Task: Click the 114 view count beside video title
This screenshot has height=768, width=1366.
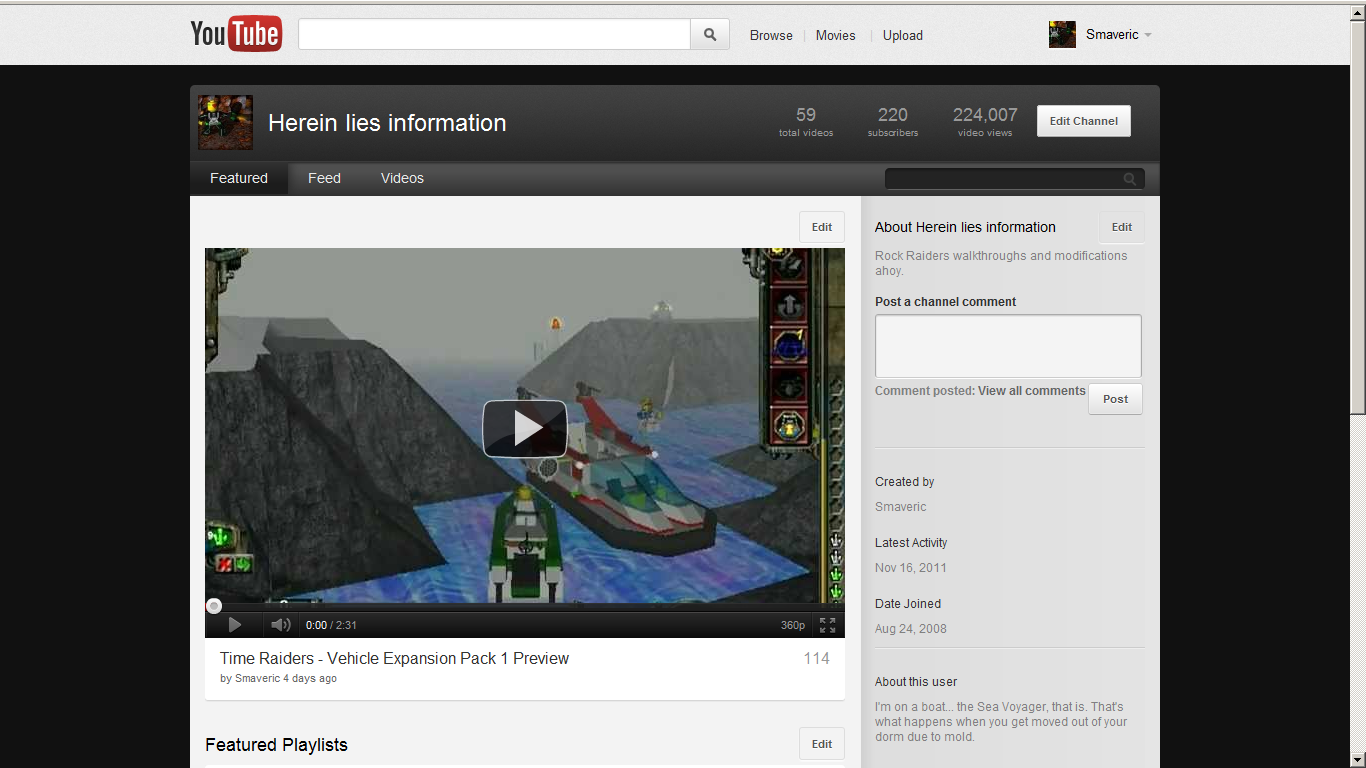Action: coord(817,658)
